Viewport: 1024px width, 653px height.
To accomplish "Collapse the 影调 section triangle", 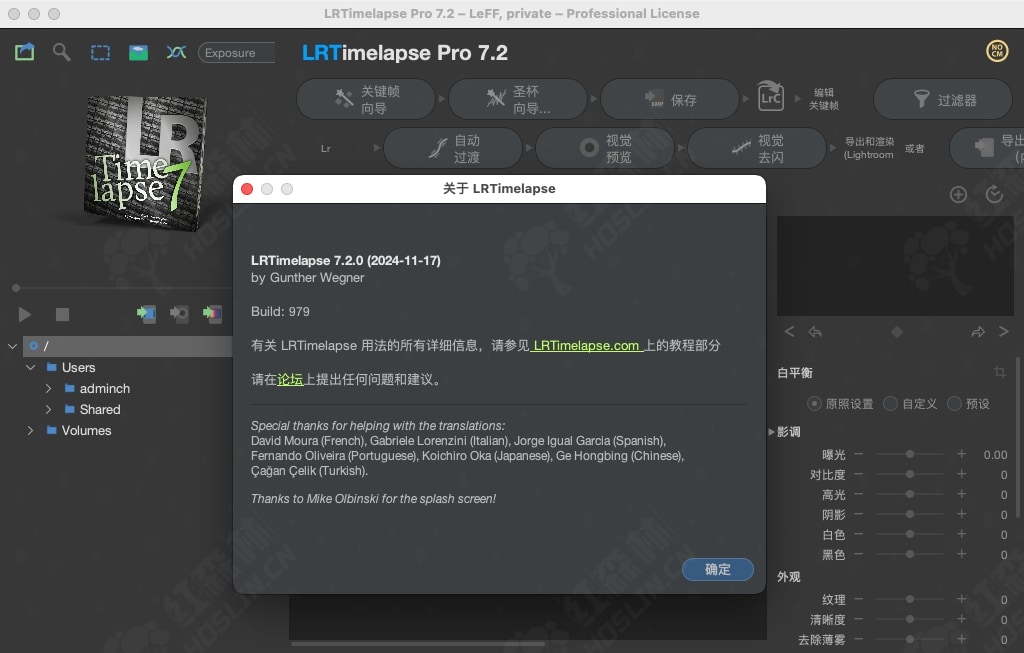I will coord(771,432).
